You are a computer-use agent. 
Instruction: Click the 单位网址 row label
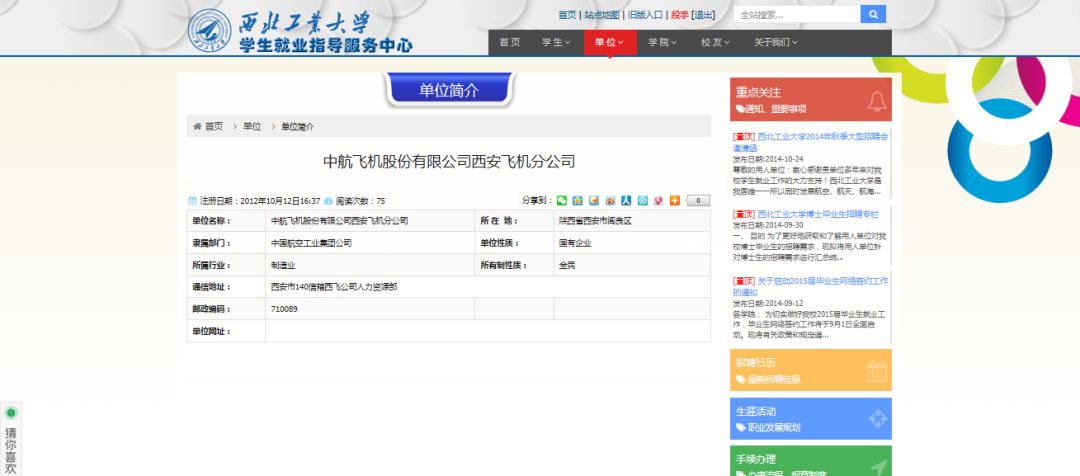coord(211,331)
